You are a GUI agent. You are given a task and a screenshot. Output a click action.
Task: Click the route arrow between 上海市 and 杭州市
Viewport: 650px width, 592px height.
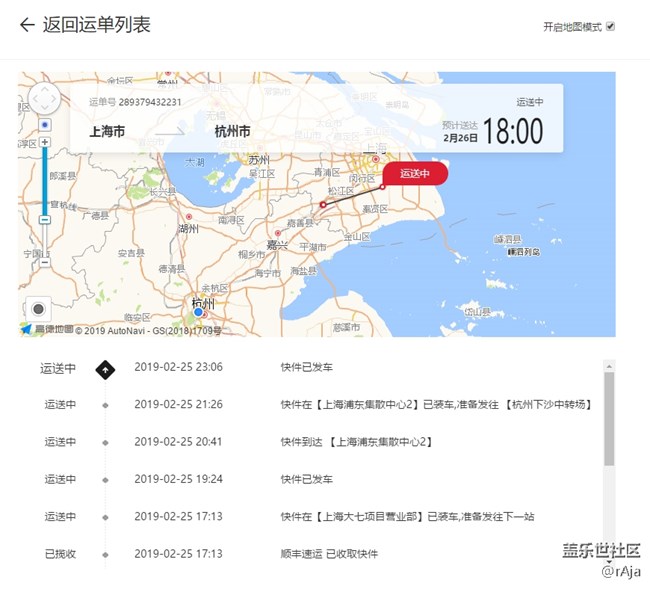(170, 131)
